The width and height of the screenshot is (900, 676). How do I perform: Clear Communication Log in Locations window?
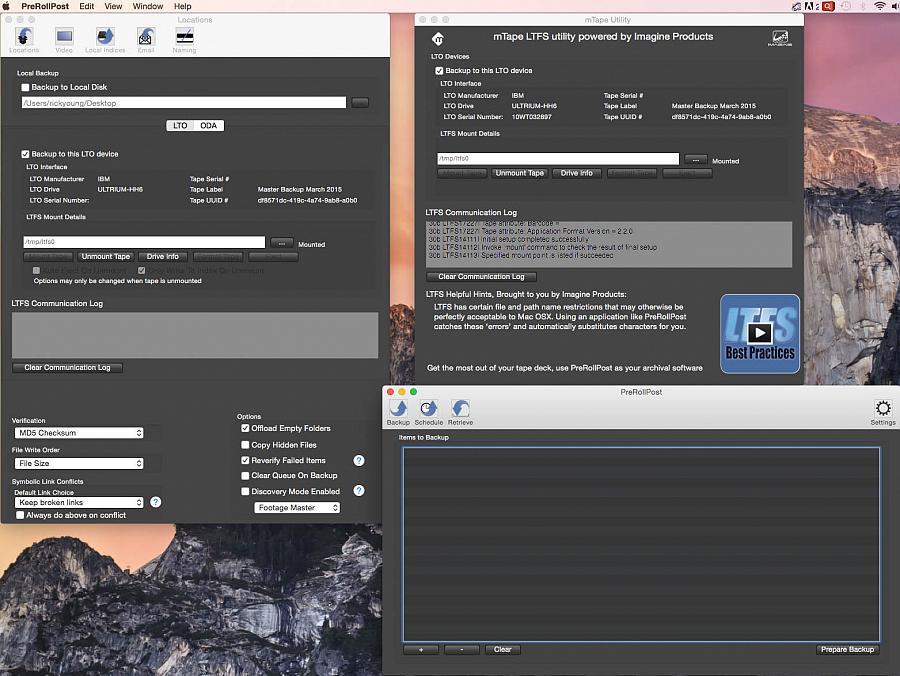click(67, 367)
